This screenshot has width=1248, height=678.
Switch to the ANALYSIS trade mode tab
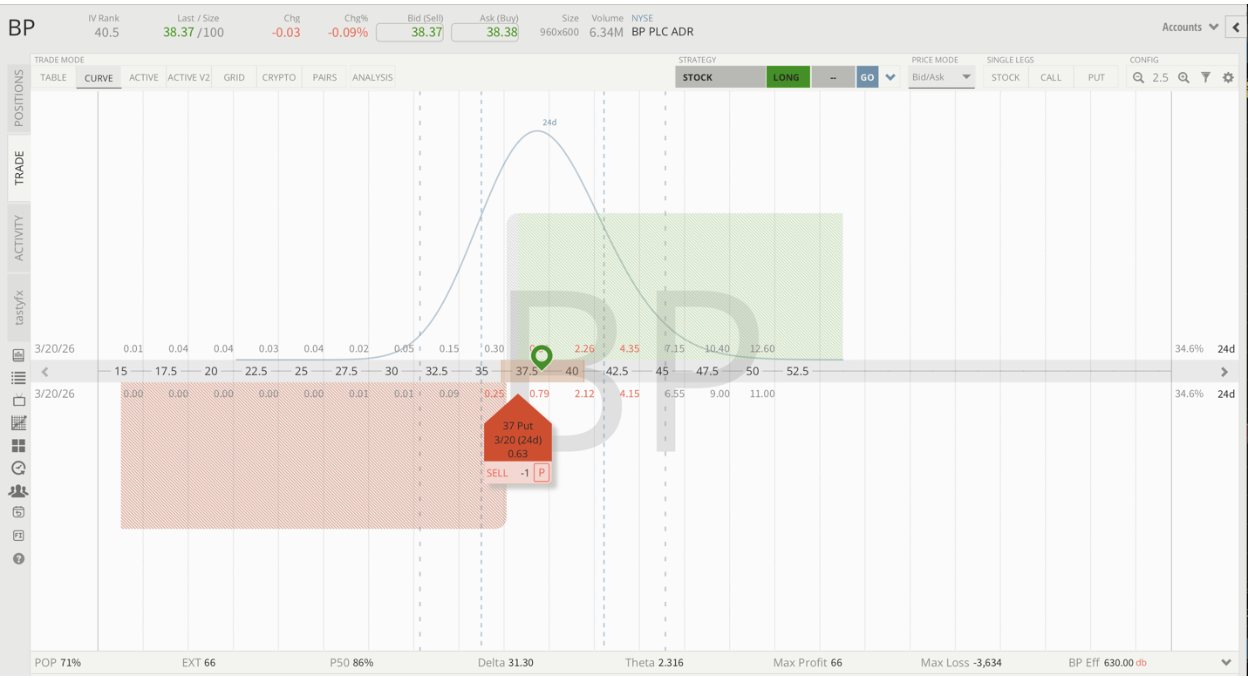371,76
